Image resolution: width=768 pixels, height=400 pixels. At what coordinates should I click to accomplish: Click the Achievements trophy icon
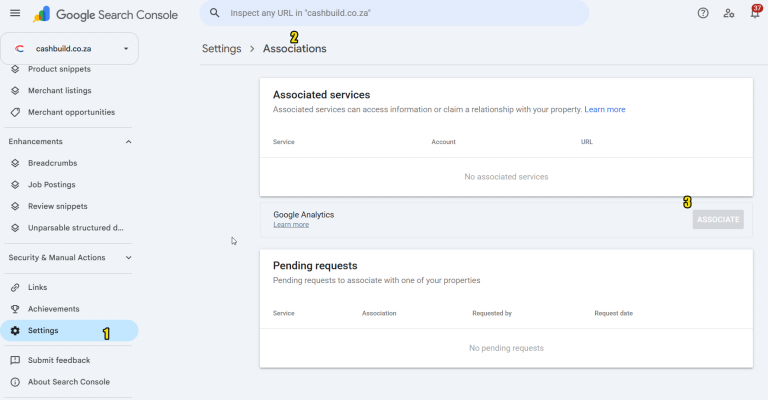pyautogui.click(x=15, y=309)
